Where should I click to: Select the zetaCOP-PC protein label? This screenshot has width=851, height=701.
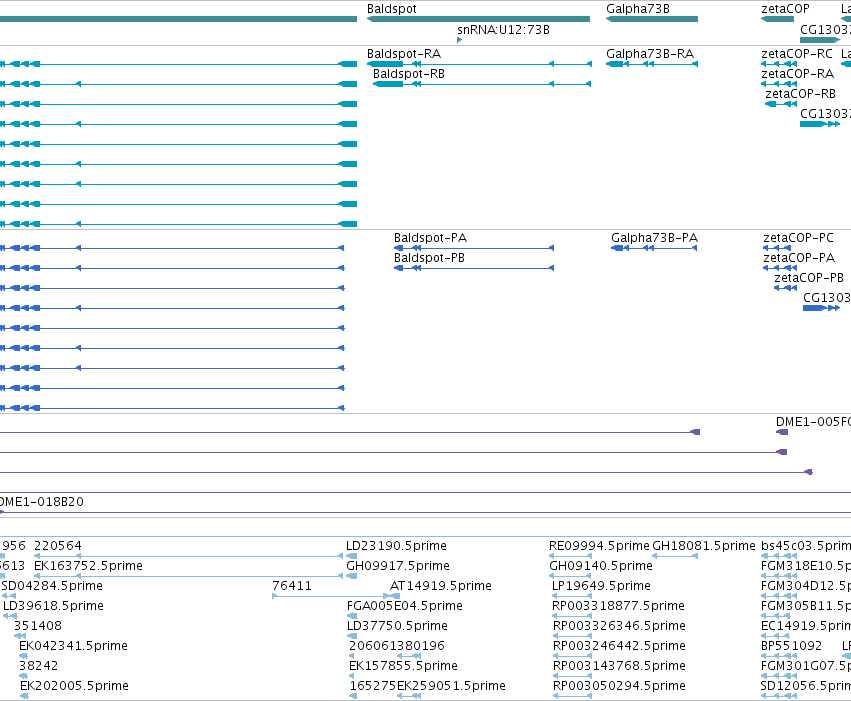tap(798, 238)
